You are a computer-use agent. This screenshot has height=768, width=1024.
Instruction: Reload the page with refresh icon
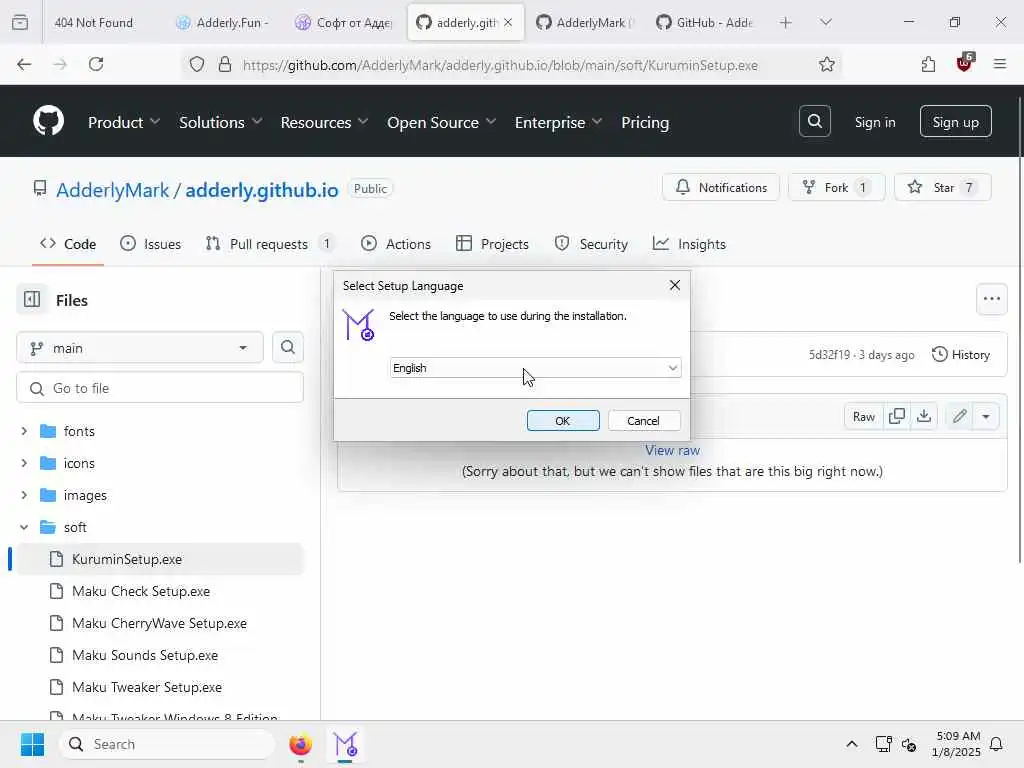tap(96, 64)
